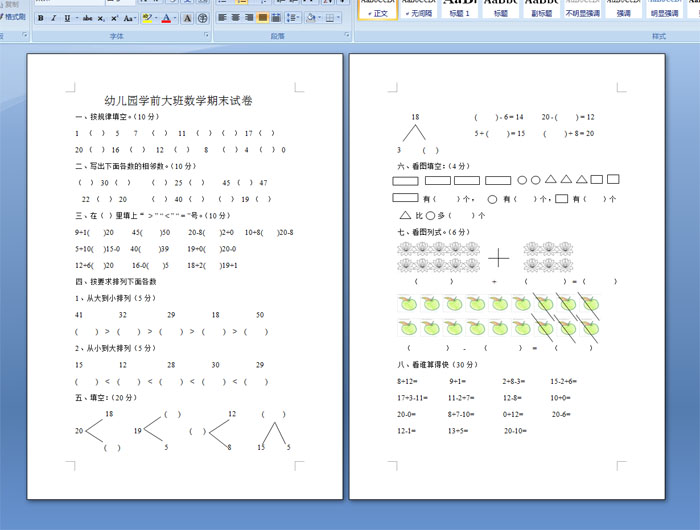Open the underline style dropdown arrow
The width and height of the screenshot is (700, 530).
(76, 18)
